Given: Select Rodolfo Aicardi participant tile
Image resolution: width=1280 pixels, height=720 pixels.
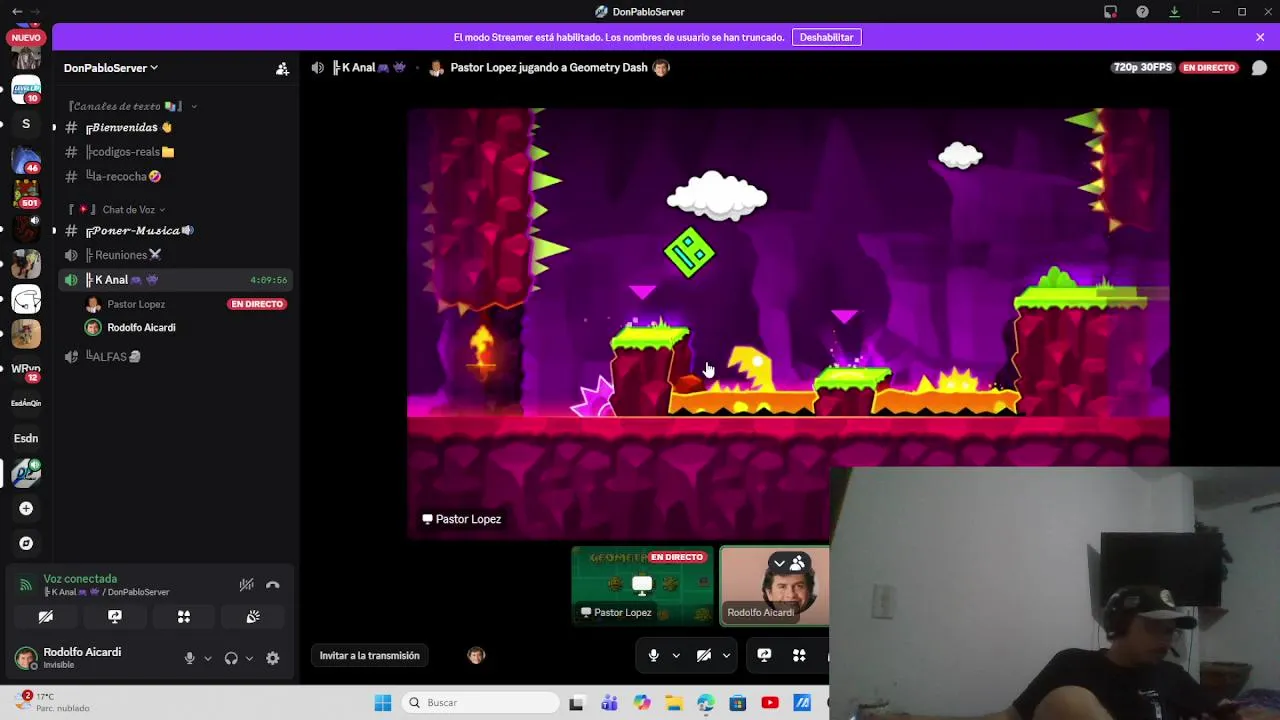Looking at the screenshot, I should coord(775,586).
